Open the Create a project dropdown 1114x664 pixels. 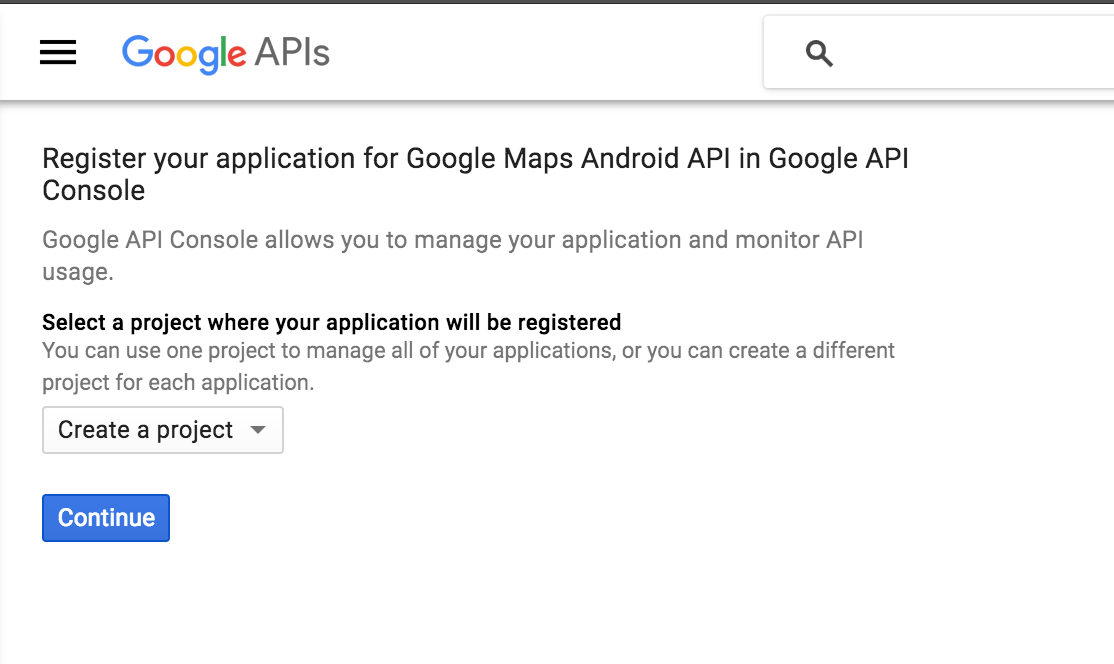pos(163,430)
